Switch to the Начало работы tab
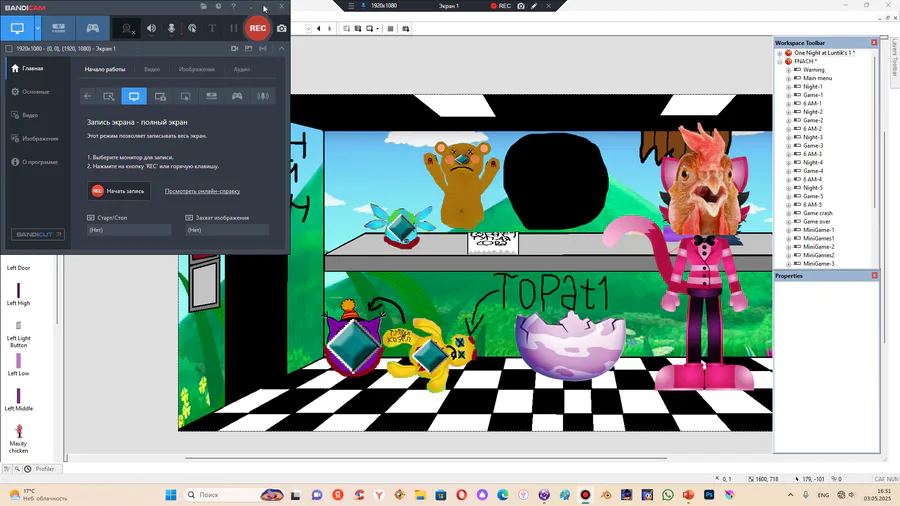The image size is (900, 506). pyautogui.click(x=105, y=69)
